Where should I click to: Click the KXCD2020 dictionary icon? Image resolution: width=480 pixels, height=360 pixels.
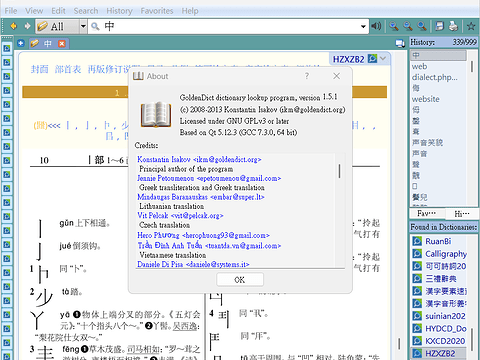[x=417, y=341]
